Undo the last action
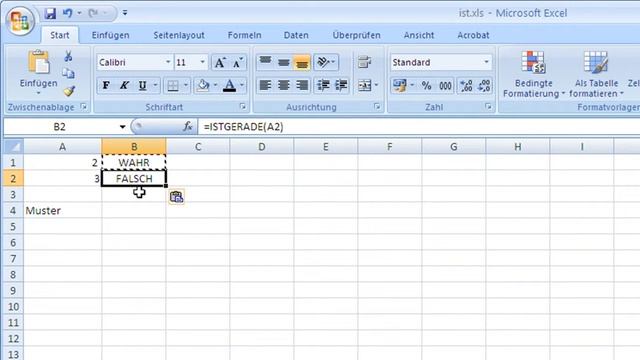This screenshot has width=640, height=360. point(68,13)
